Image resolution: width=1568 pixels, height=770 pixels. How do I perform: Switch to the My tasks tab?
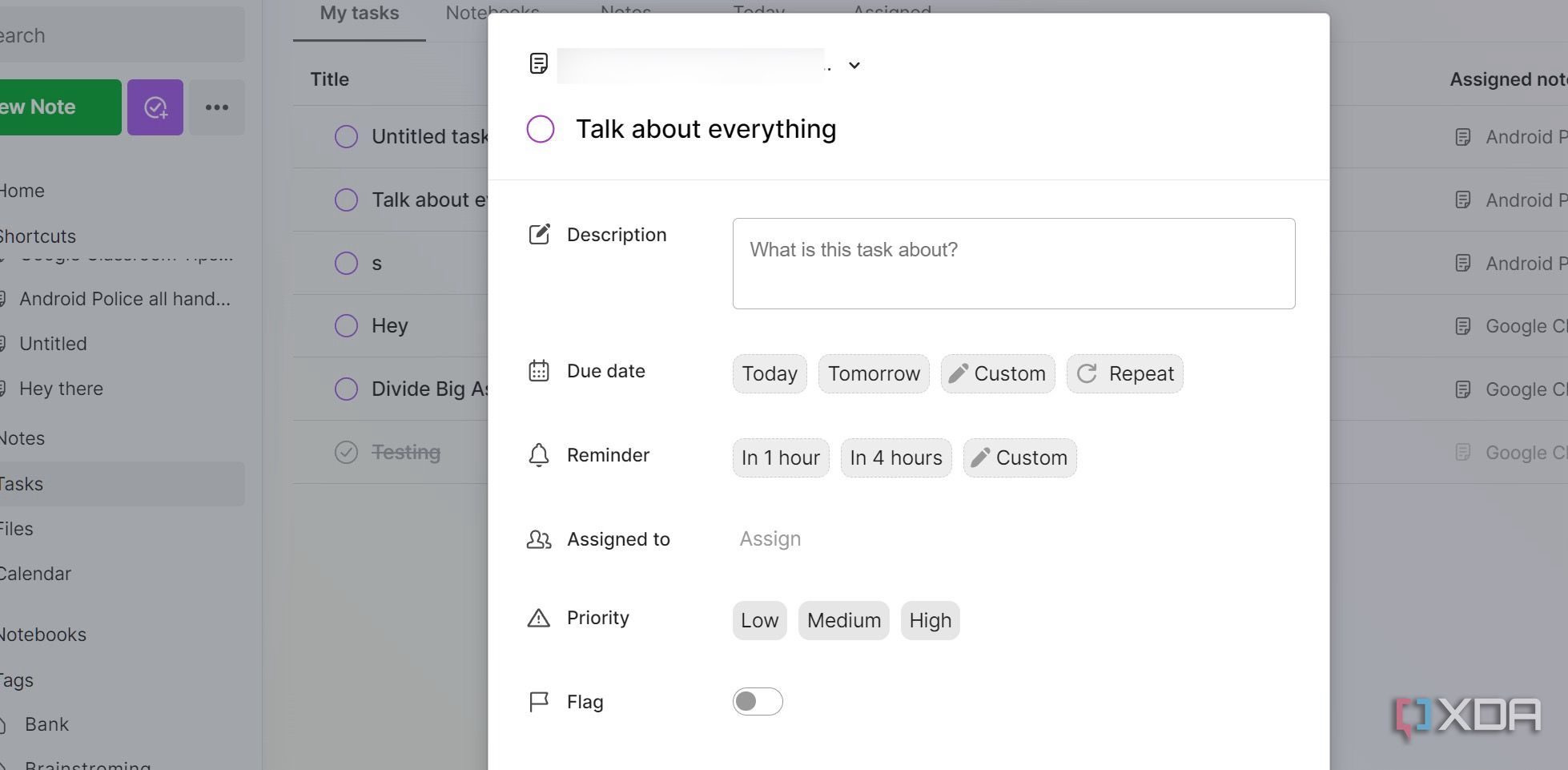point(360,14)
